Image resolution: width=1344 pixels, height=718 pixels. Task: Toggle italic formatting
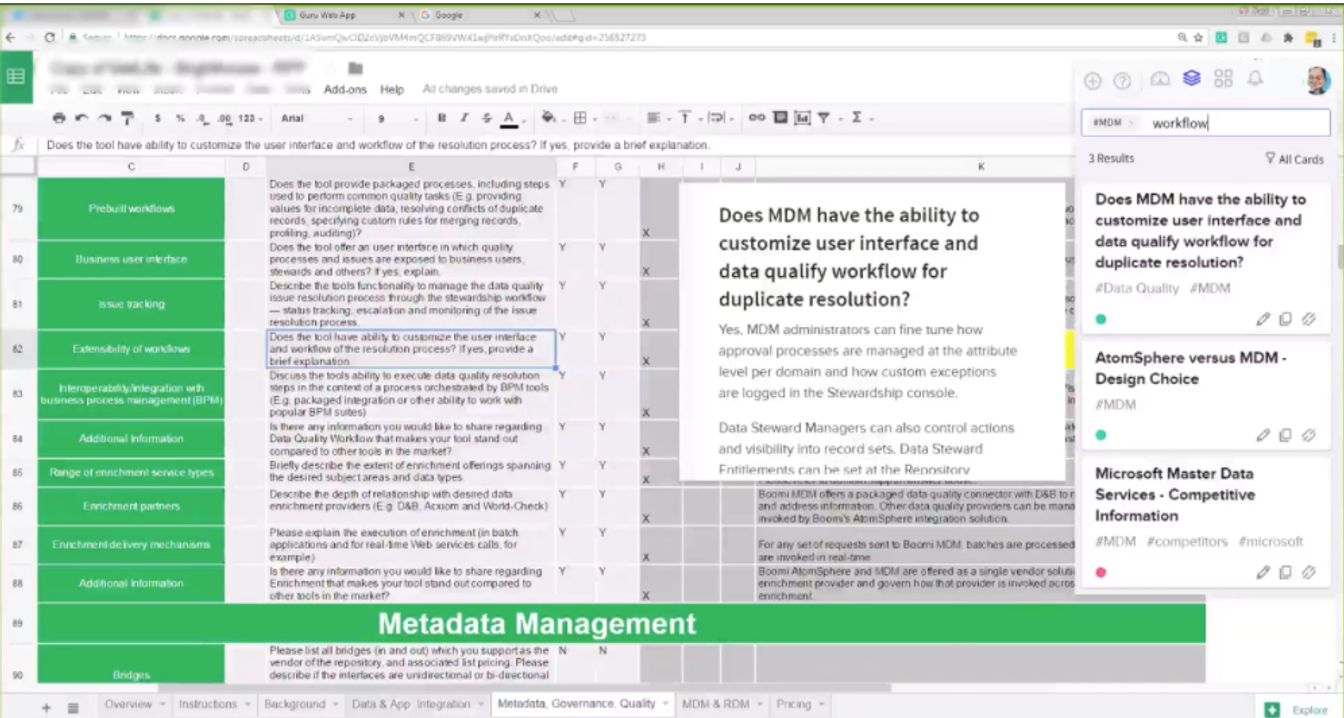pos(465,118)
